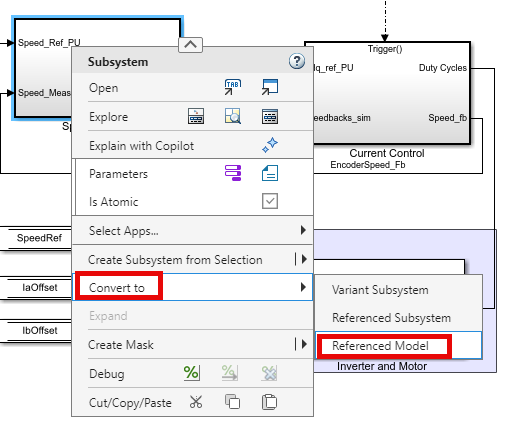Click the Cut scissors icon
Viewport: 506px width, 431px height.
[x=196, y=402]
